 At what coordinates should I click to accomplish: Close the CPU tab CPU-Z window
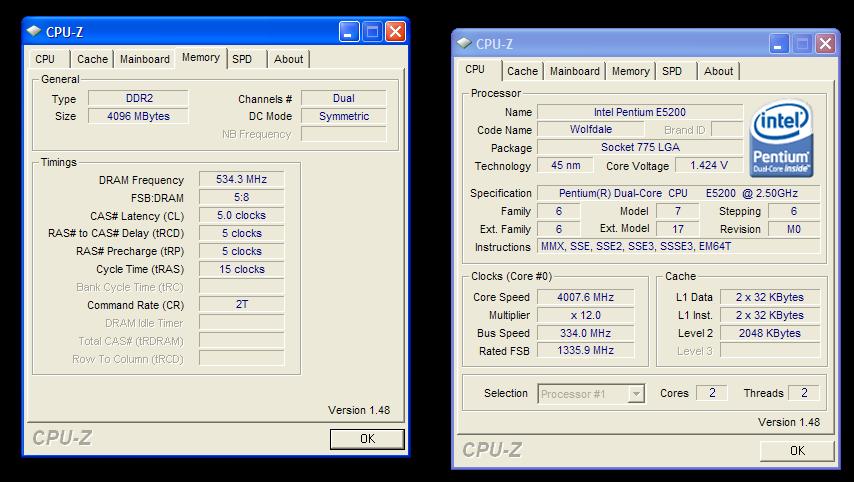coord(825,44)
